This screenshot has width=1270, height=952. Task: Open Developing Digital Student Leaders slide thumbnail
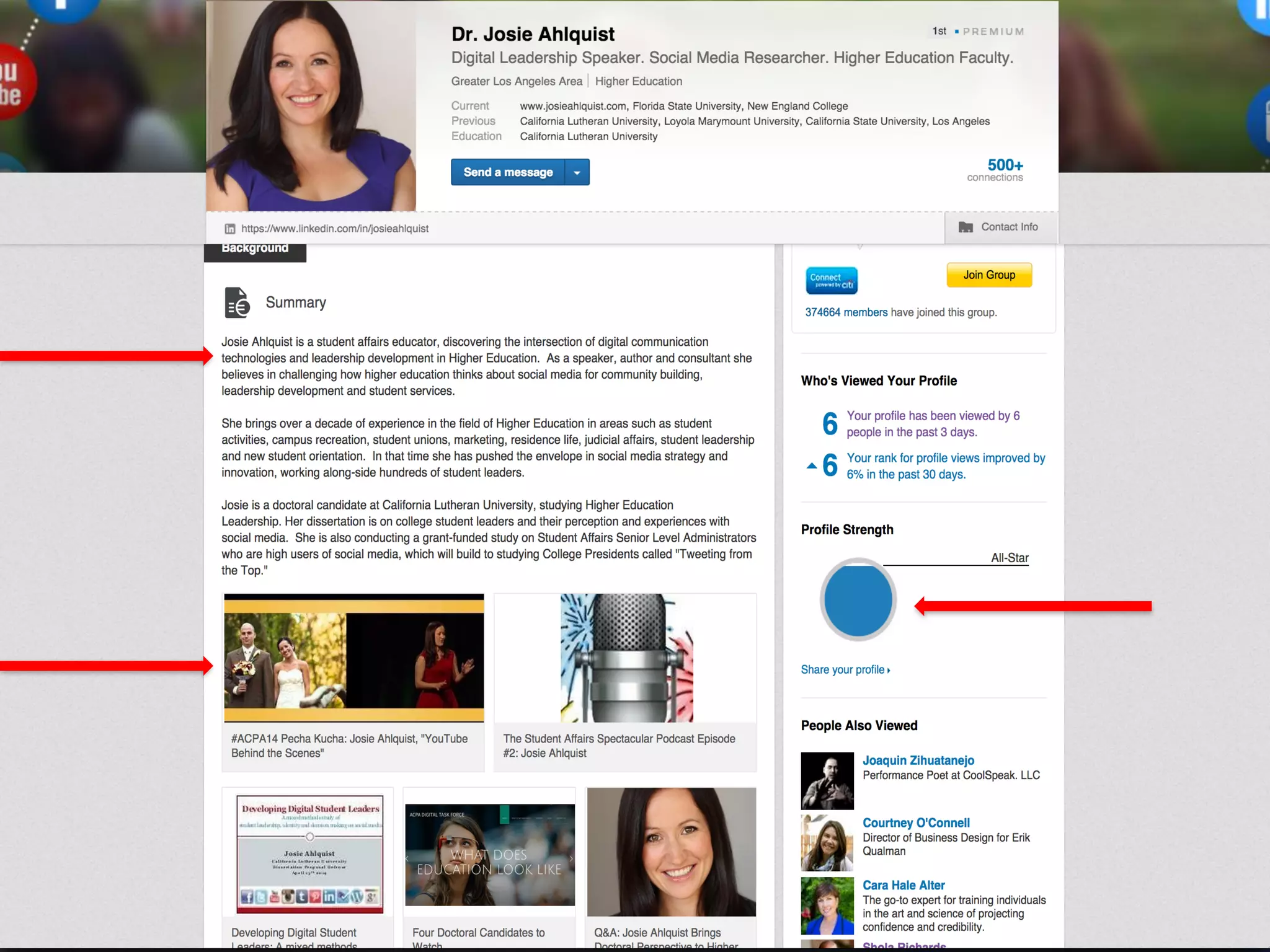tap(309, 853)
